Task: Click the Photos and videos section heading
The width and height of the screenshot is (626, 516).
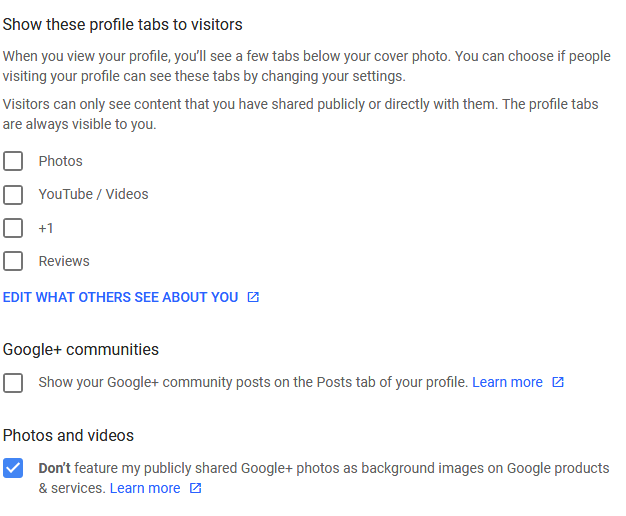Action: 68,435
